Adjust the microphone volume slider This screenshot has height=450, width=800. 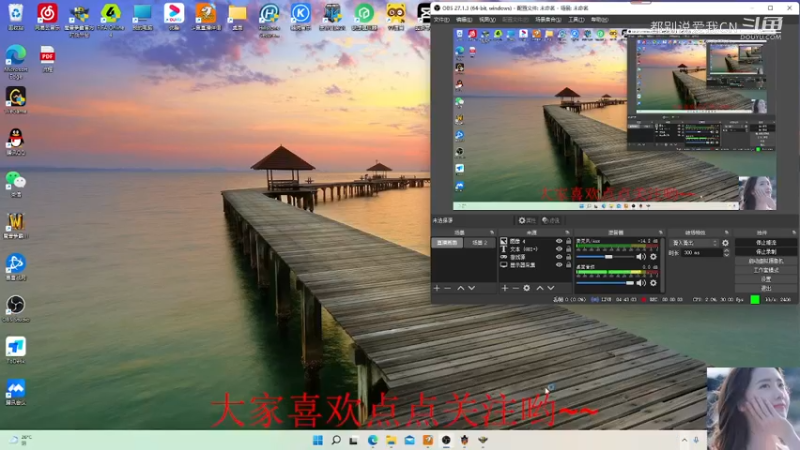(x=605, y=257)
